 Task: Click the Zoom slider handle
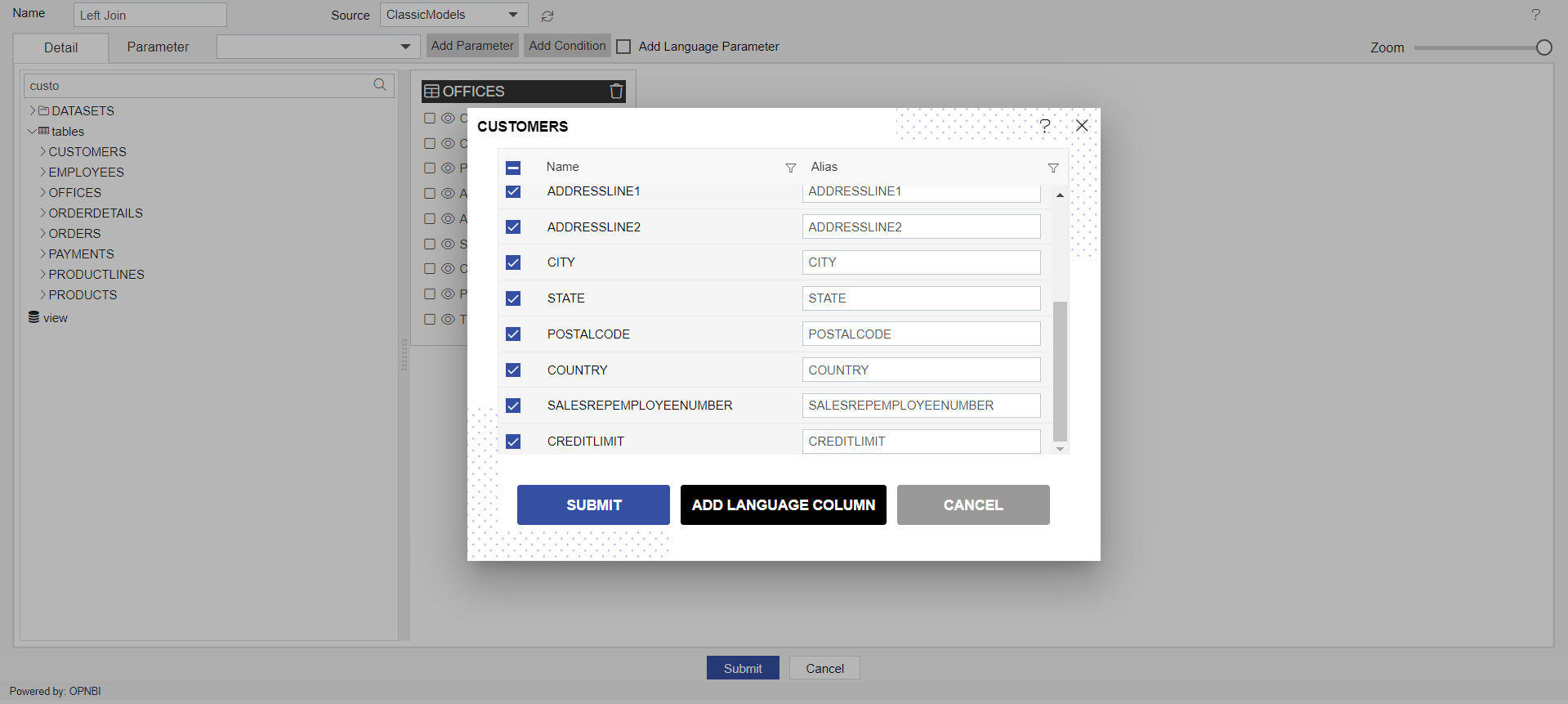(1543, 47)
